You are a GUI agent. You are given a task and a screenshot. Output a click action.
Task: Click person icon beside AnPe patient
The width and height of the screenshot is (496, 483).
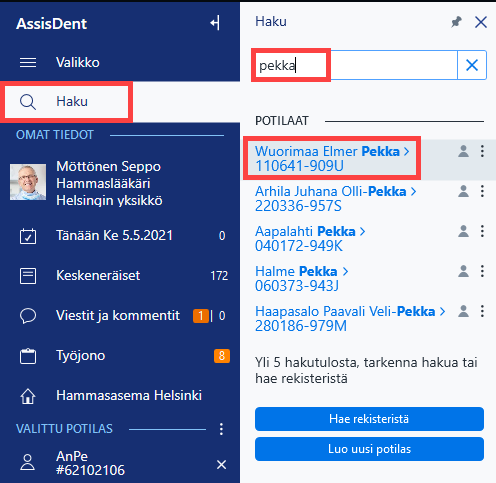(x=28, y=462)
